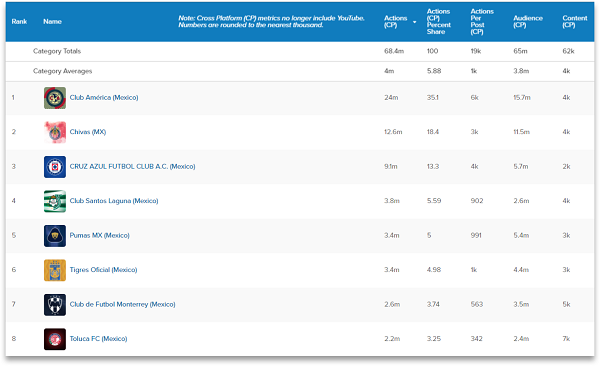Viewport: 600px width, 366px height.
Task: Select the Category Totals row
Action: pos(300,51)
